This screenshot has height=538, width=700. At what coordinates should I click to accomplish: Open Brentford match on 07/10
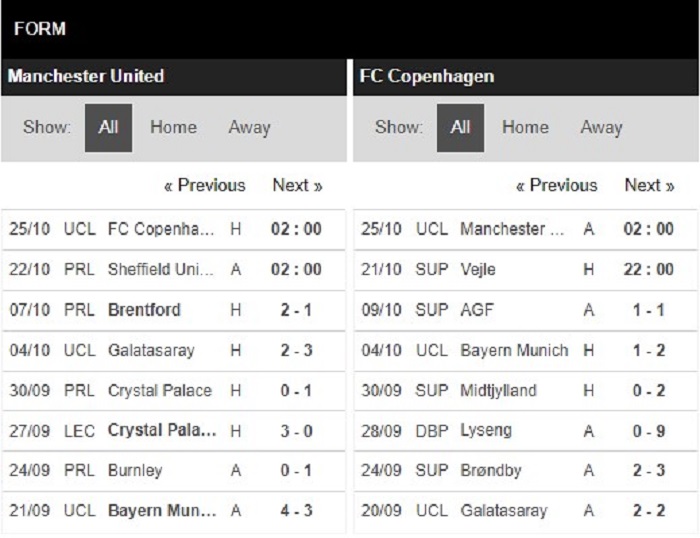pos(145,310)
